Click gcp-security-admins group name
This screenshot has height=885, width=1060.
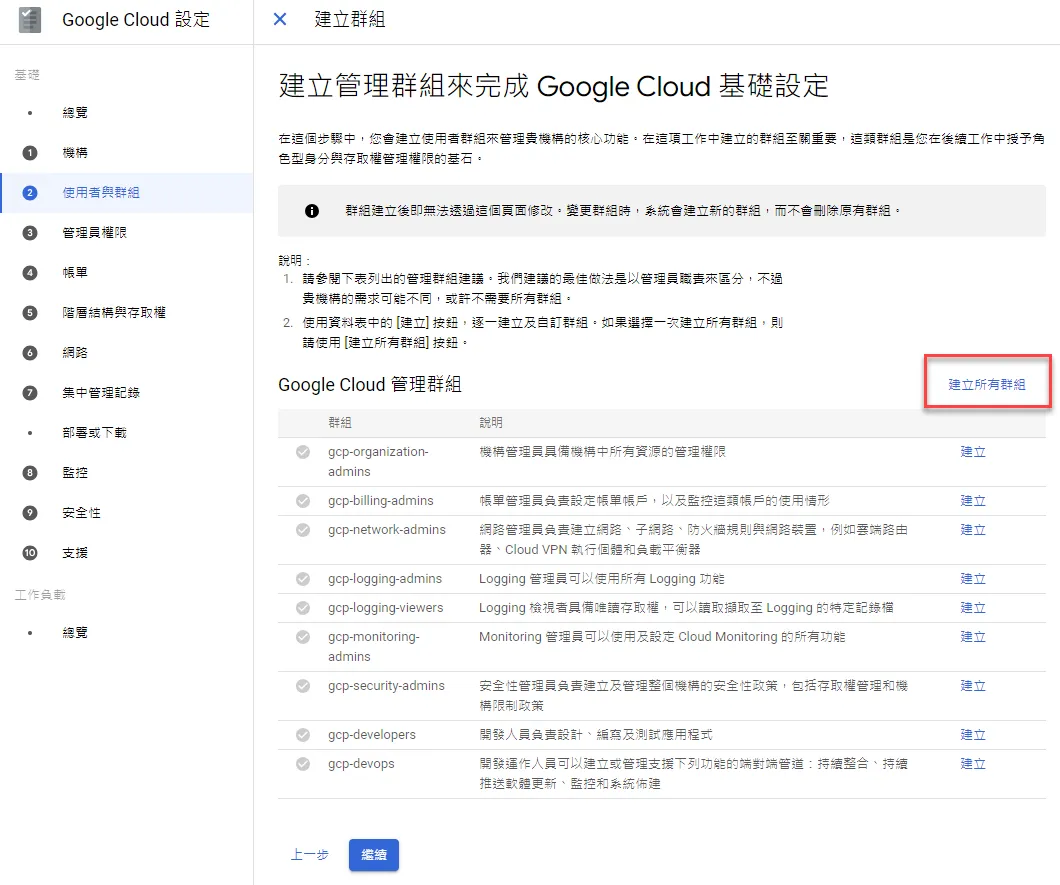click(x=386, y=686)
